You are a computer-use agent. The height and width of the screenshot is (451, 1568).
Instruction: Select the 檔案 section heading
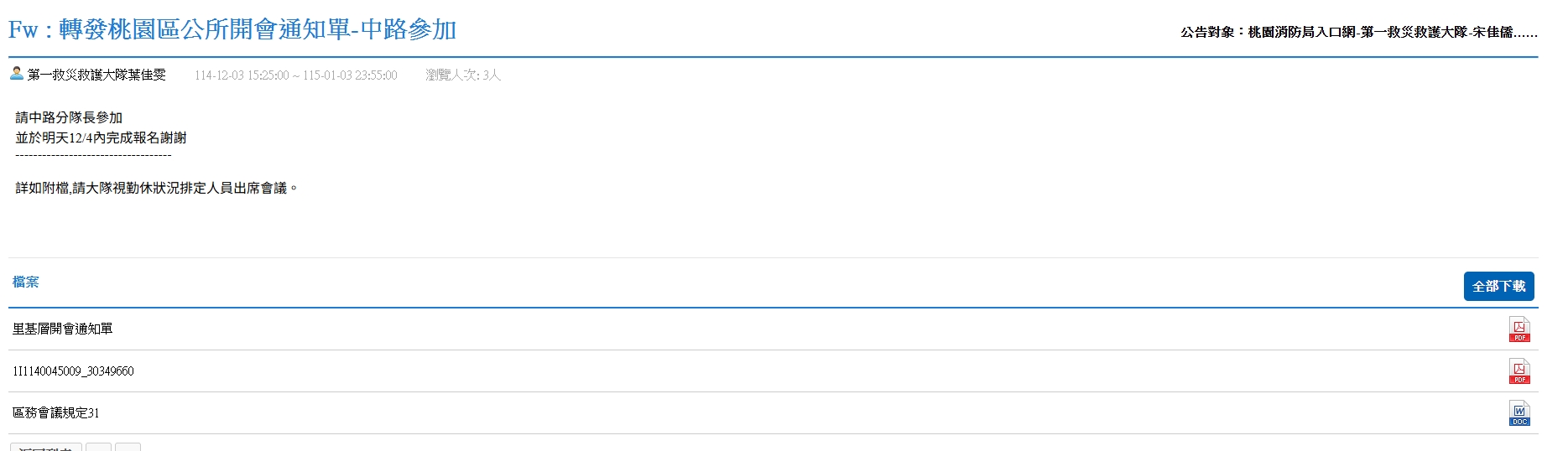coord(26,283)
